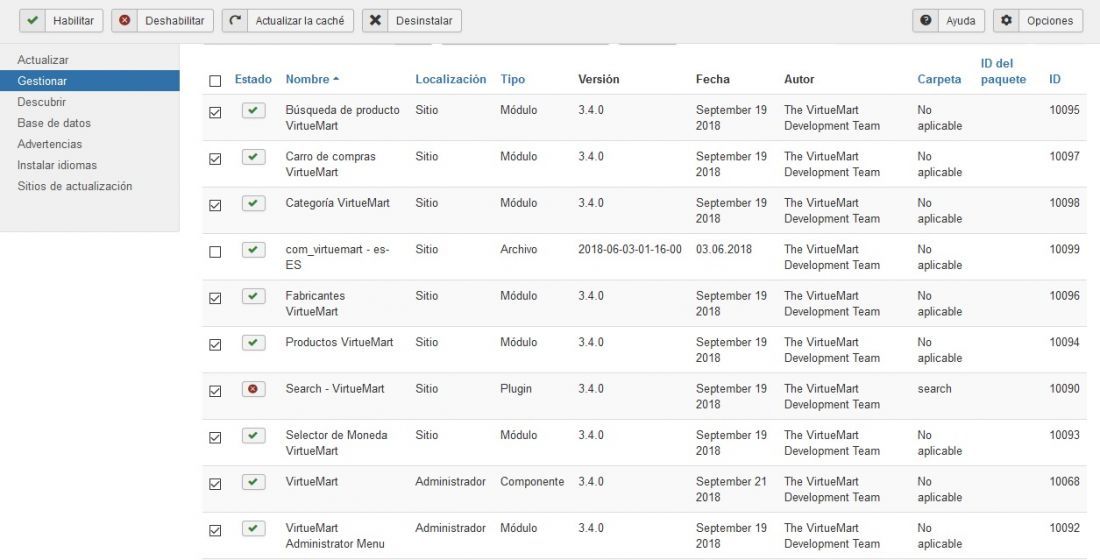Uncheck Search - VirtueMart row checkbox
1100x560 pixels.
click(215, 391)
